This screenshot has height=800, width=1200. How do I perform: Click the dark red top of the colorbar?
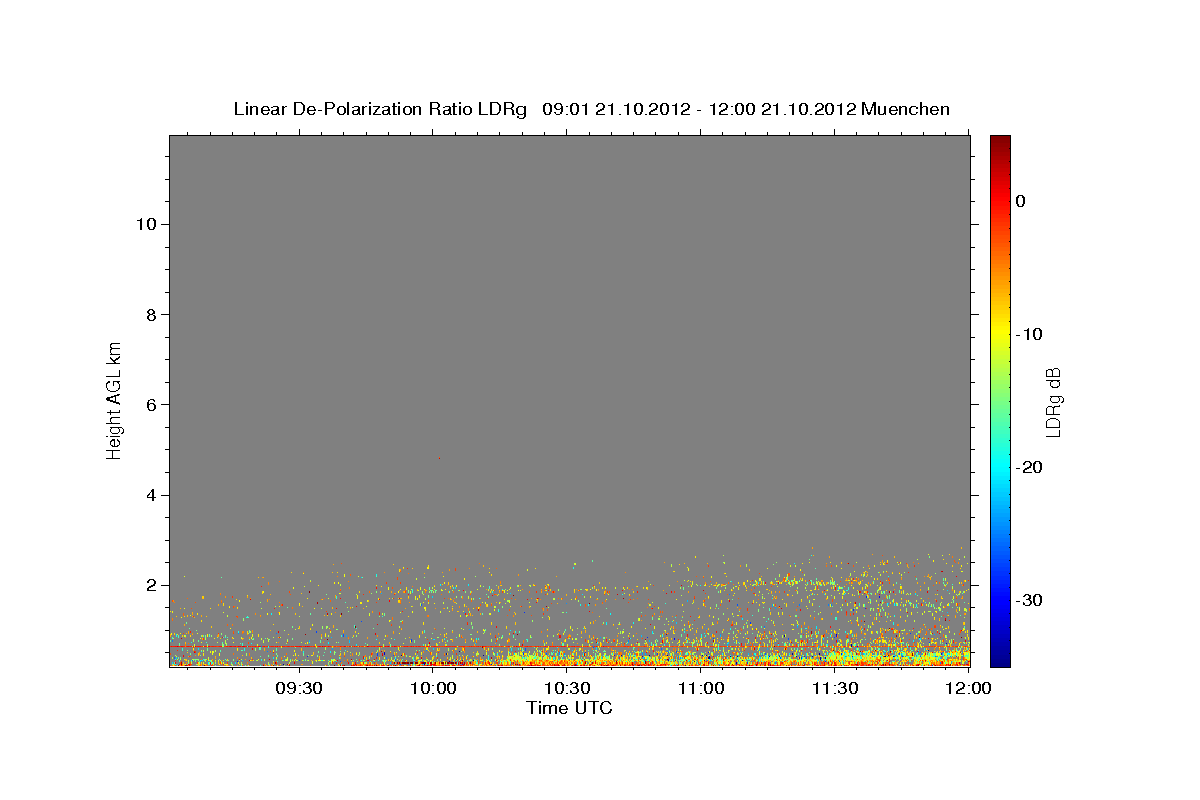click(1000, 143)
